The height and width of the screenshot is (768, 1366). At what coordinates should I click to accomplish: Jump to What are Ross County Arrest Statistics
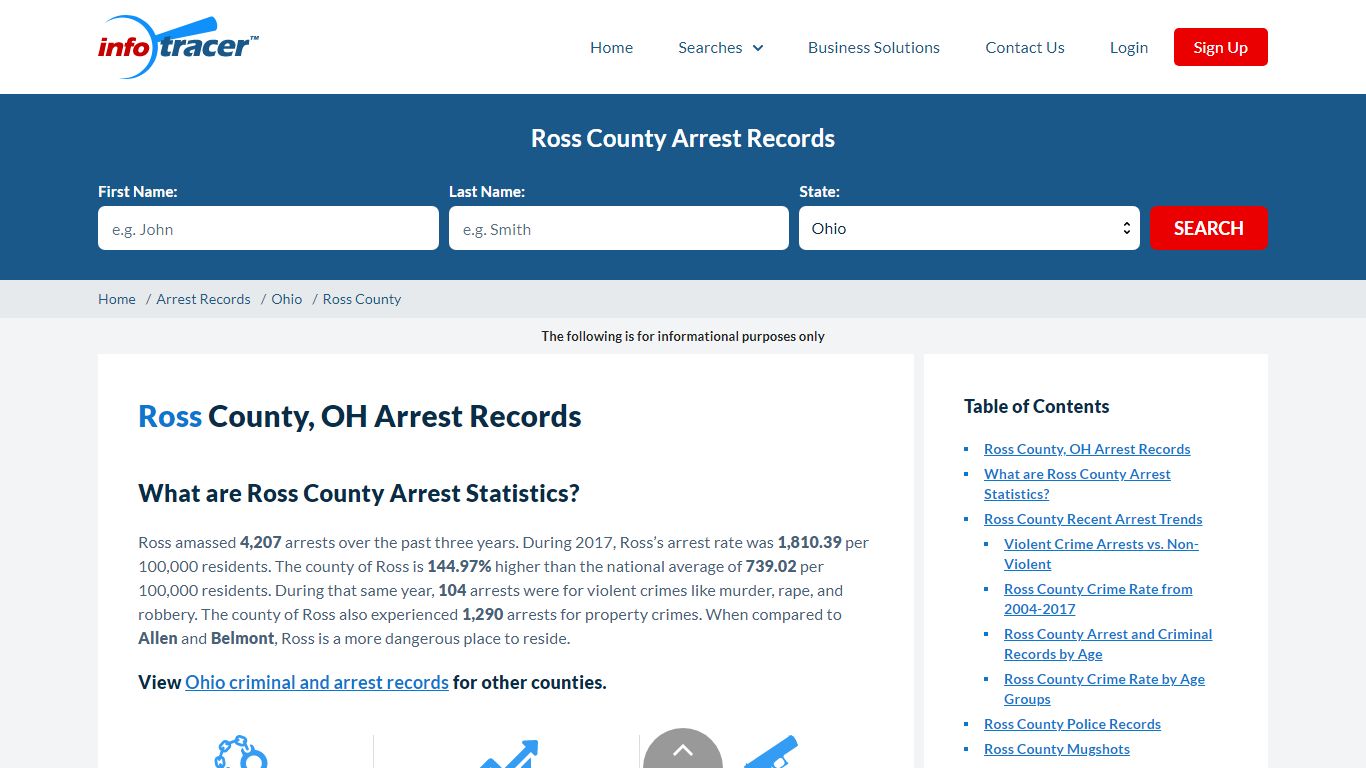(1077, 484)
